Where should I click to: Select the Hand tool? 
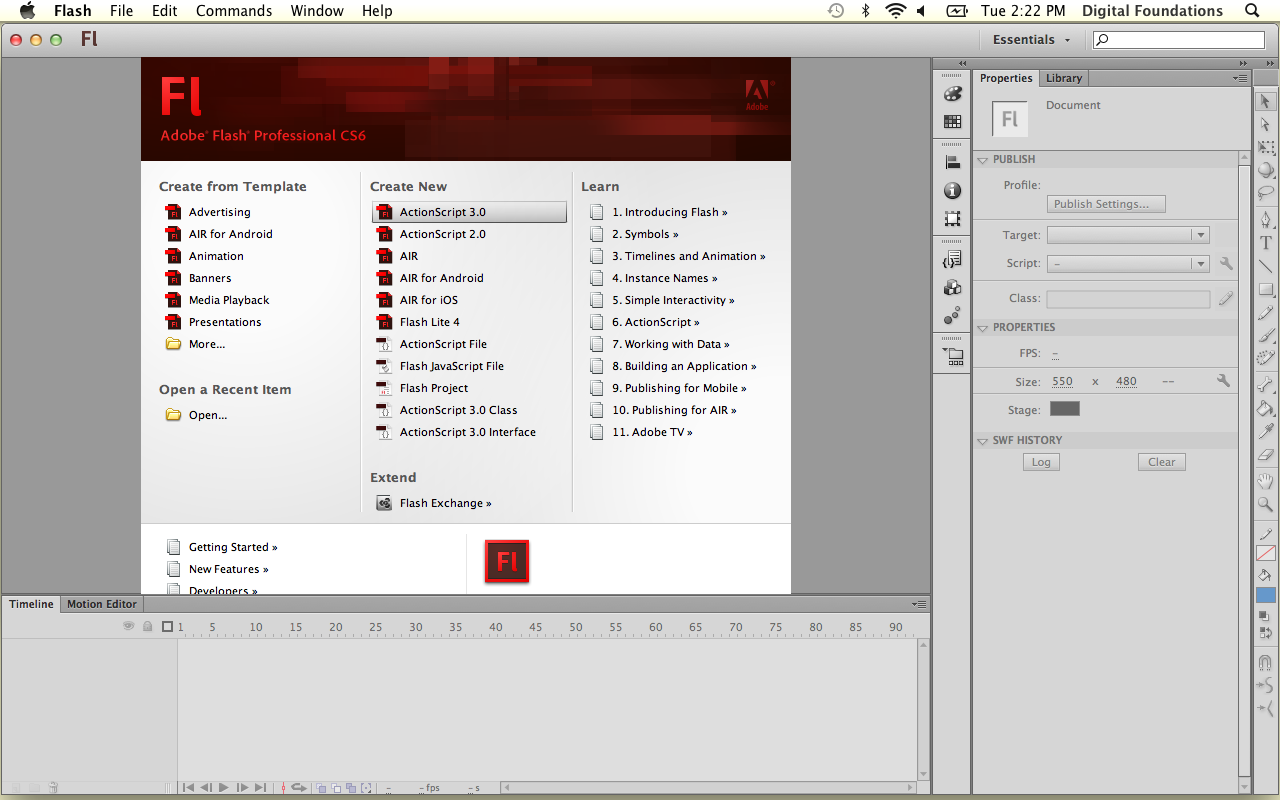(1266, 481)
